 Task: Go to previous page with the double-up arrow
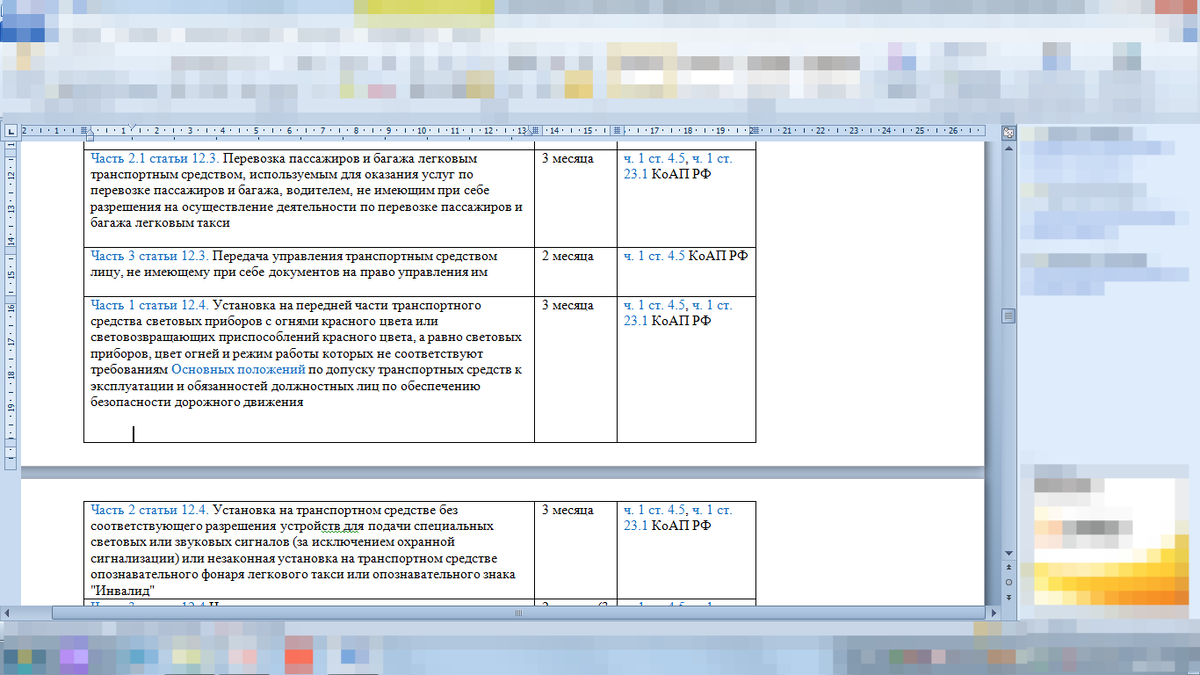tap(1008, 567)
